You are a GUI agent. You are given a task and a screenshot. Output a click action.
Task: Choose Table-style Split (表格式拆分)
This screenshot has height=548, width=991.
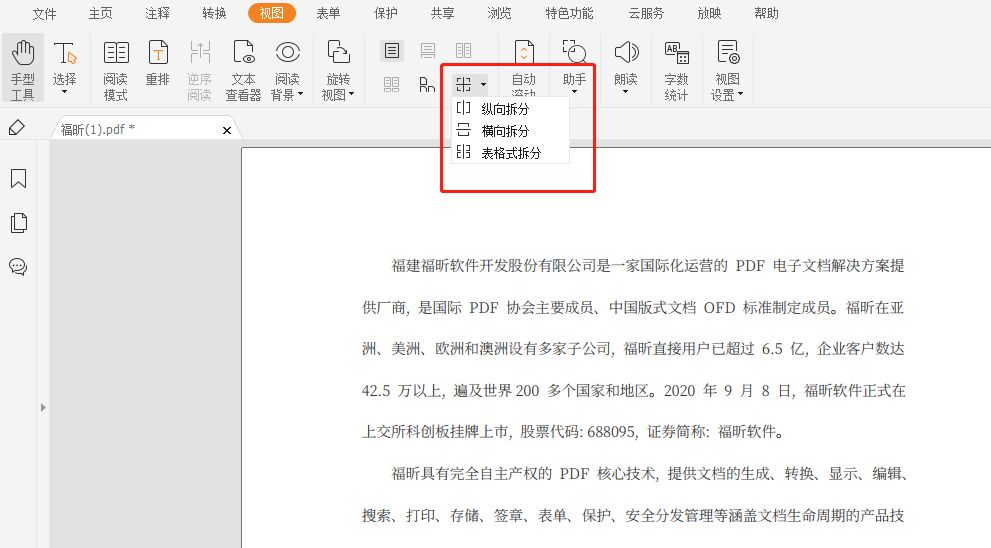(510, 153)
